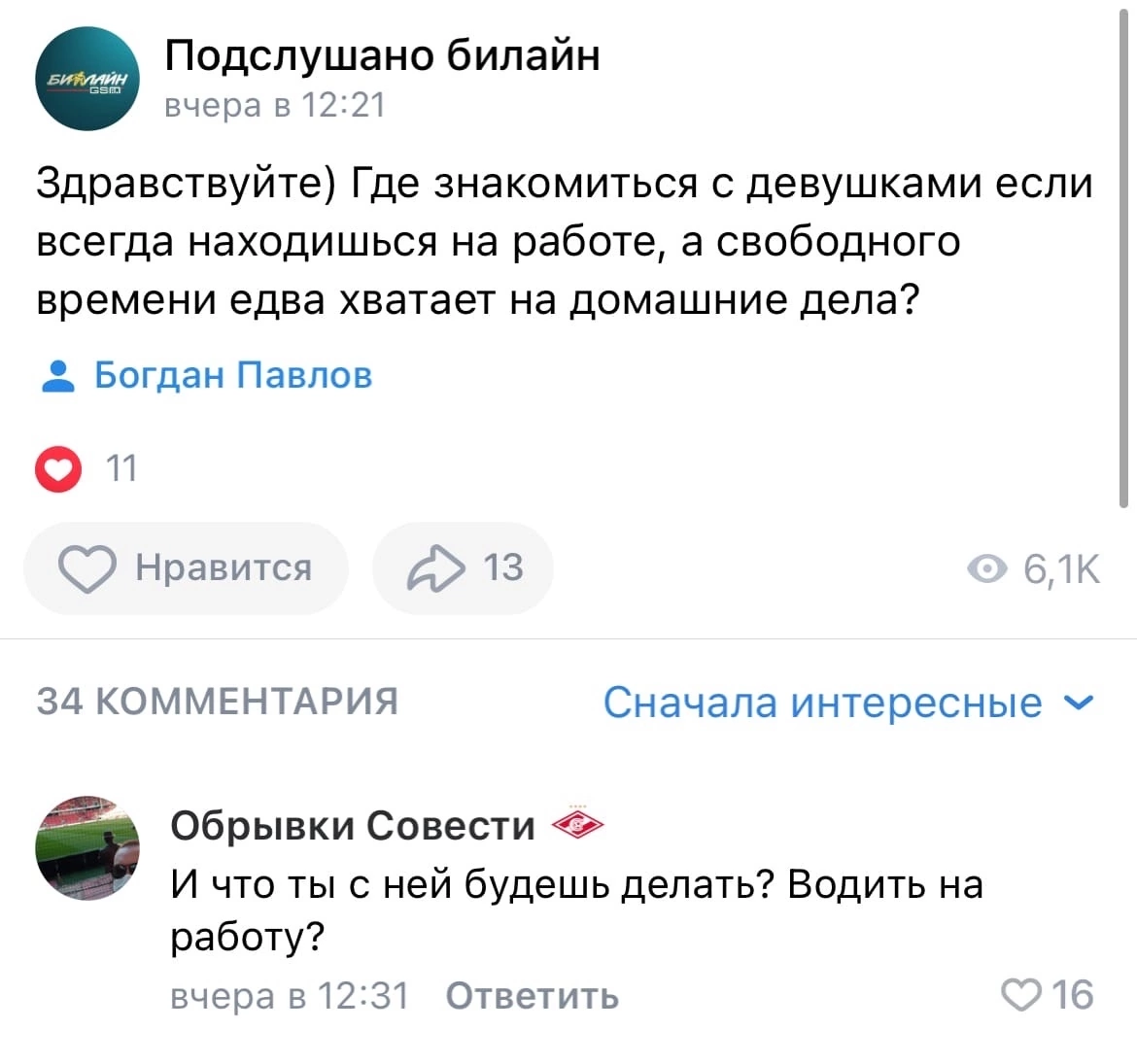Click the red heart reaction icon
Viewport: 1137px width, 1064px height.
pos(58,469)
